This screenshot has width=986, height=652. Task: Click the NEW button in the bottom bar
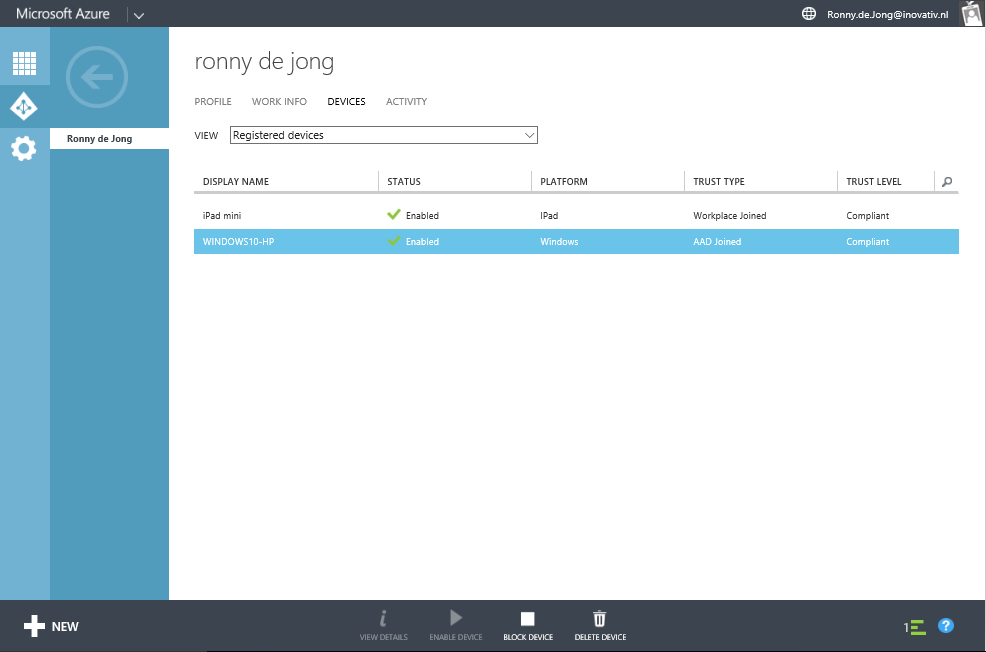[51, 626]
